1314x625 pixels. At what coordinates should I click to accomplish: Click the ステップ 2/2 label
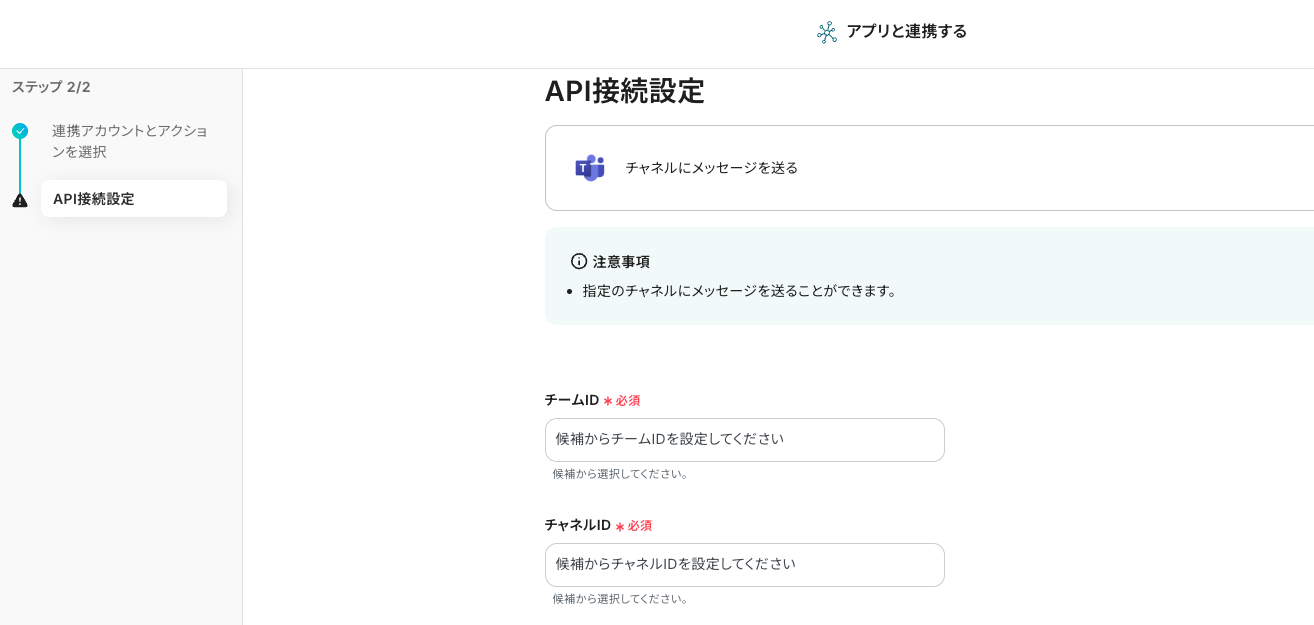51,87
